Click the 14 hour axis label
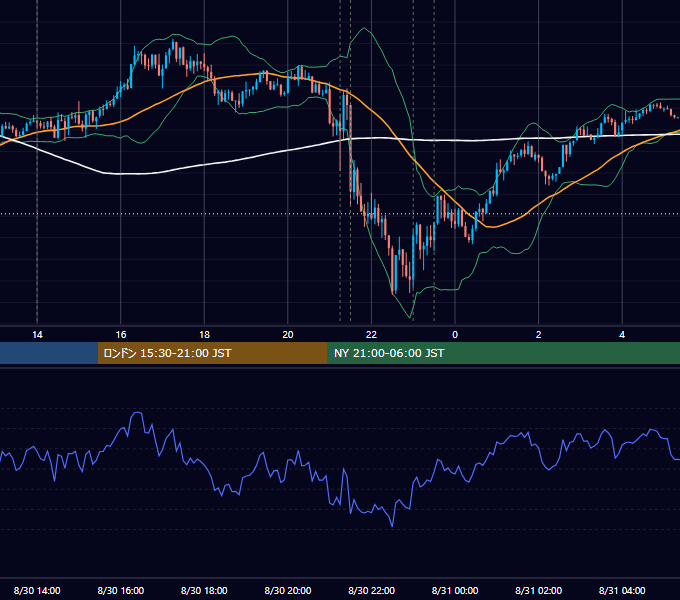This screenshot has width=680, height=600. (x=37, y=335)
